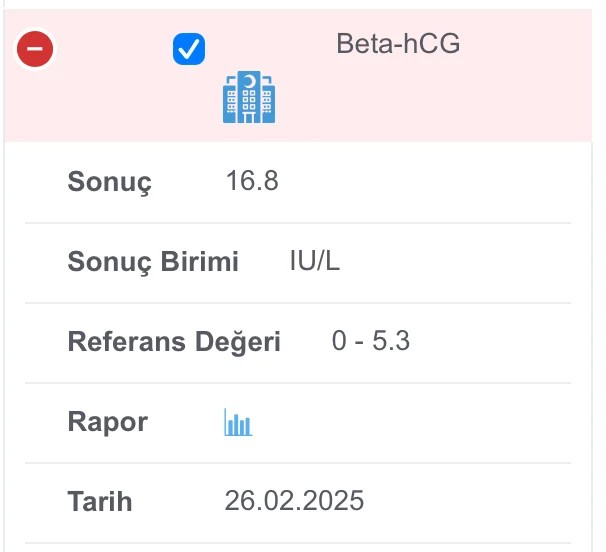Click the 16.8 result value
This screenshot has width=606, height=552.
[x=252, y=182]
